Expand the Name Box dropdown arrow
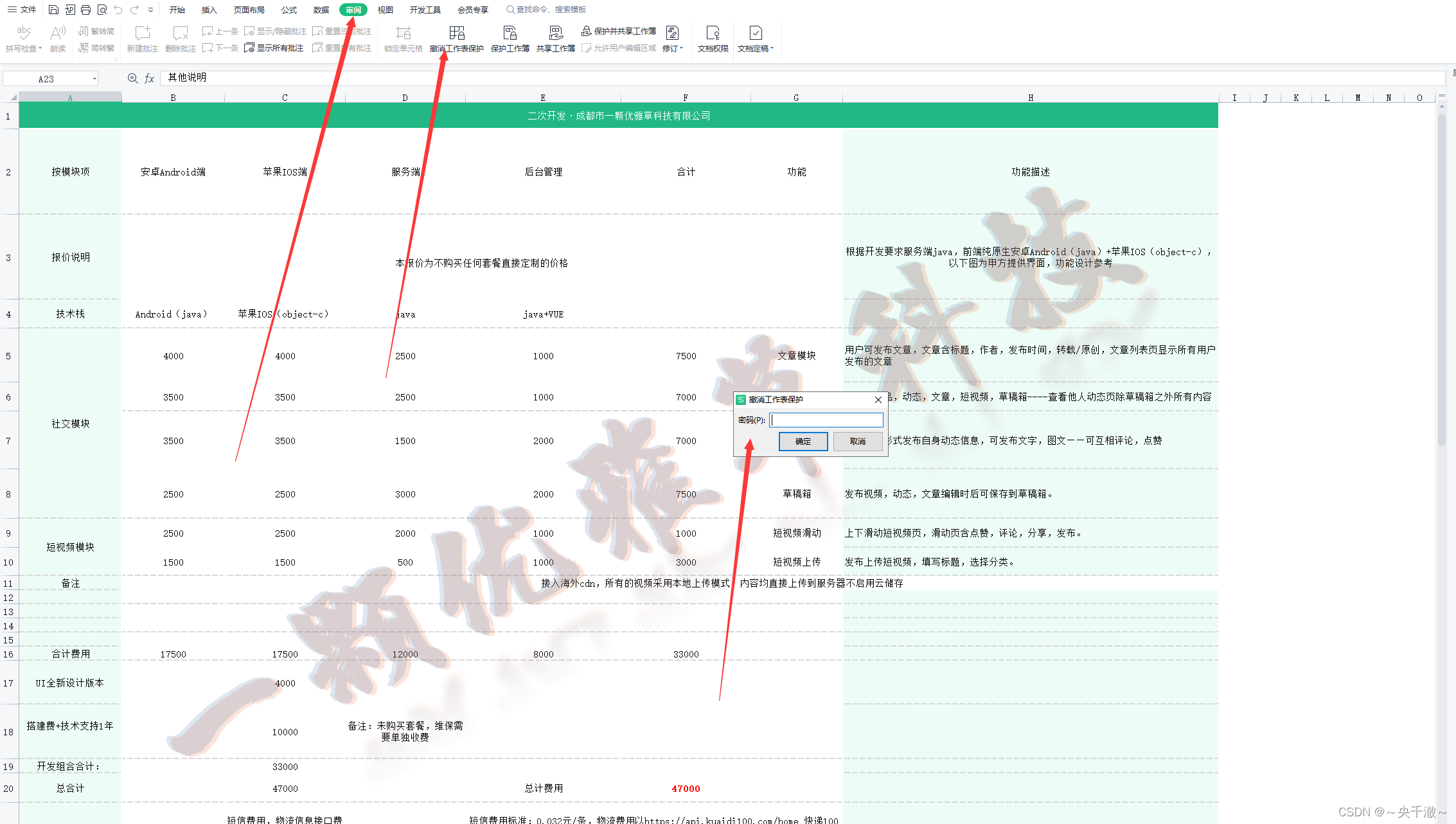Image resolution: width=1456 pixels, height=824 pixels. tap(94, 79)
